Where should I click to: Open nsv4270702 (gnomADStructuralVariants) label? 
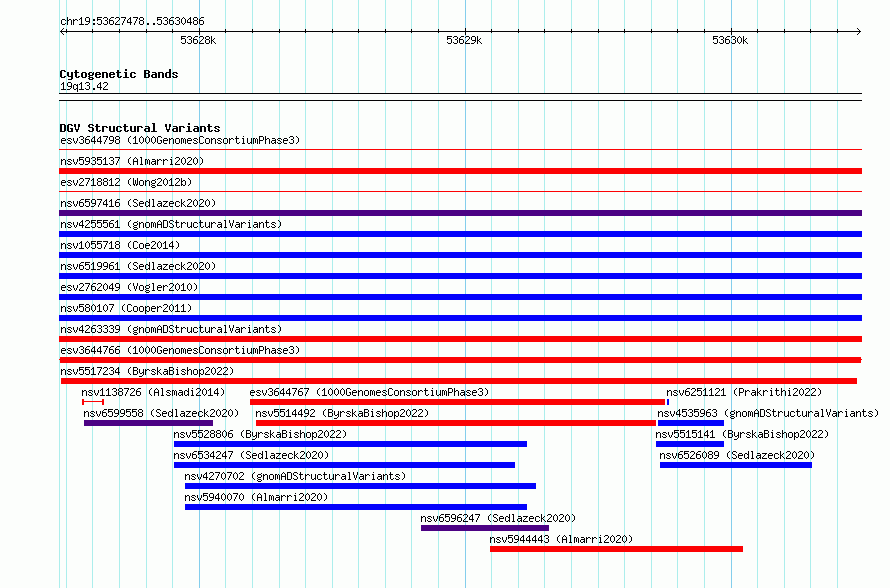pyautogui.click(x=295, y=476)
